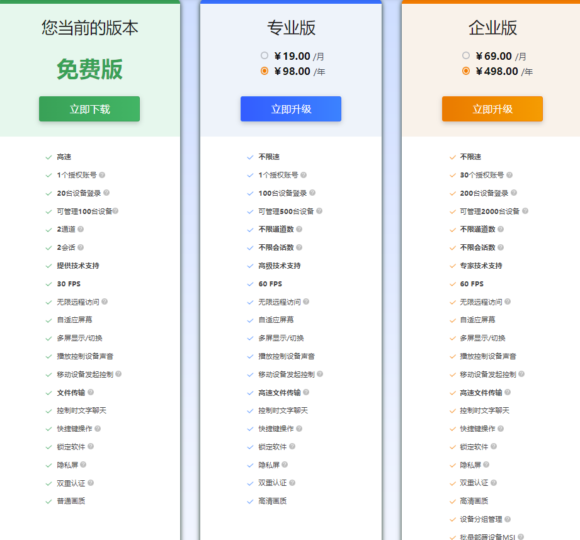
Task: Select 专业版 monthly ¥19.00 radio button
Action: click(264, 55)
